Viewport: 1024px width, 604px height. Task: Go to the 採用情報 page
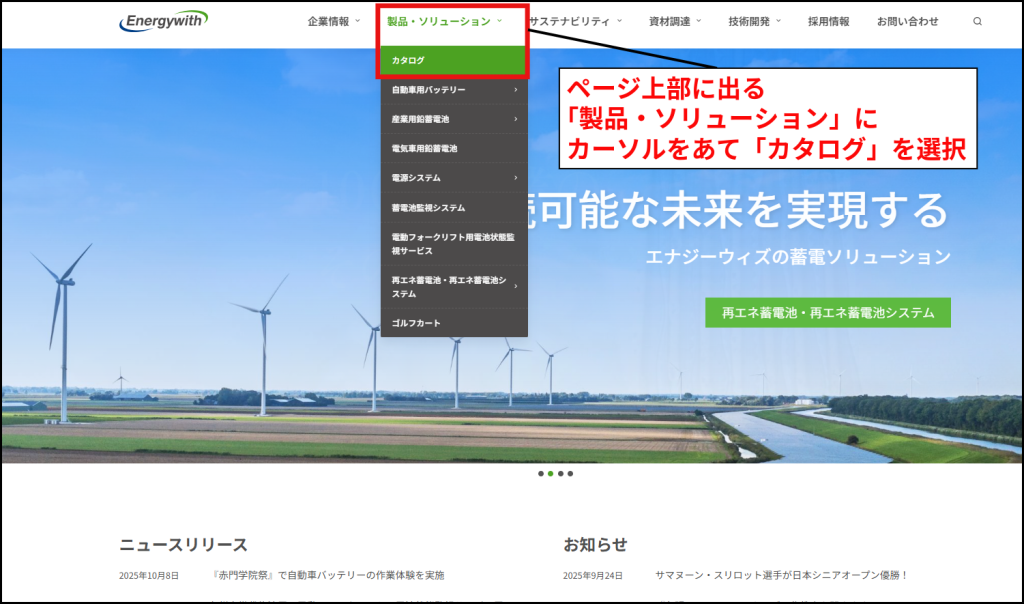828,21
